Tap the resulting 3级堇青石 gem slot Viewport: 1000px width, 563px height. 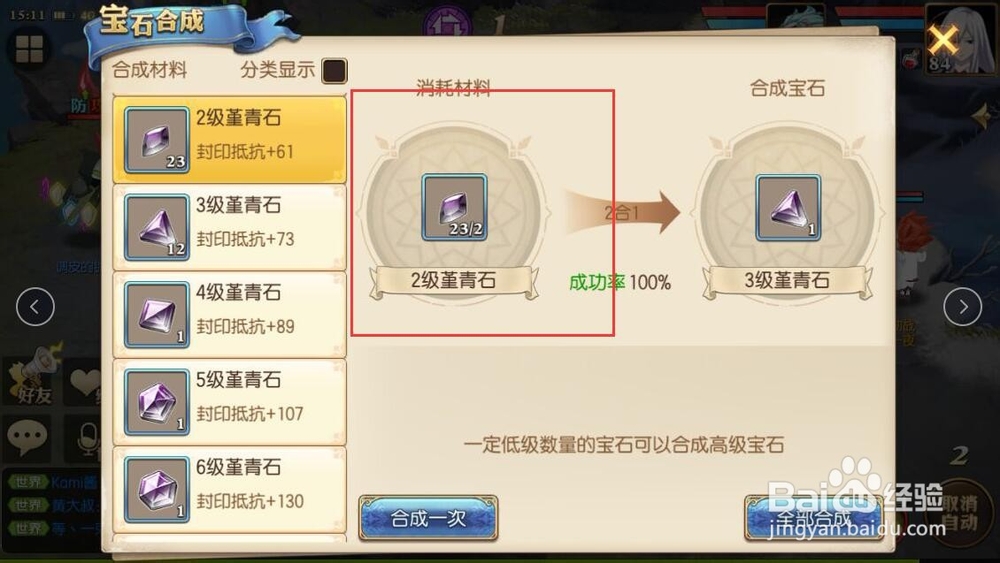pyautogui.click(x=788, y=208)
